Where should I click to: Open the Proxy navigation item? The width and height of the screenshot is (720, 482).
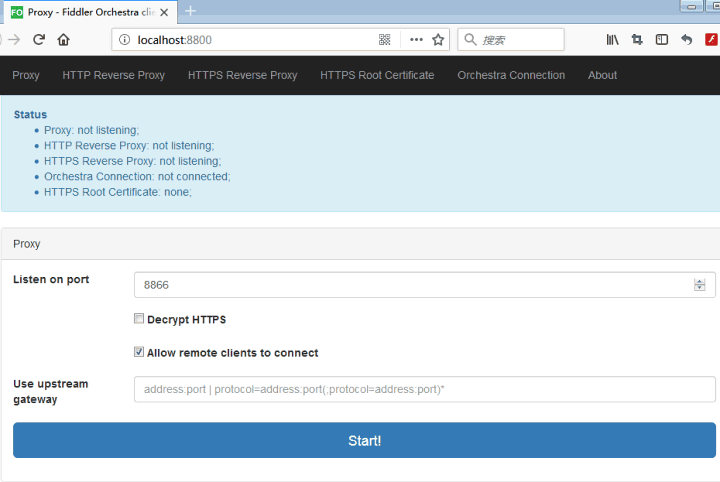[26, 75]
